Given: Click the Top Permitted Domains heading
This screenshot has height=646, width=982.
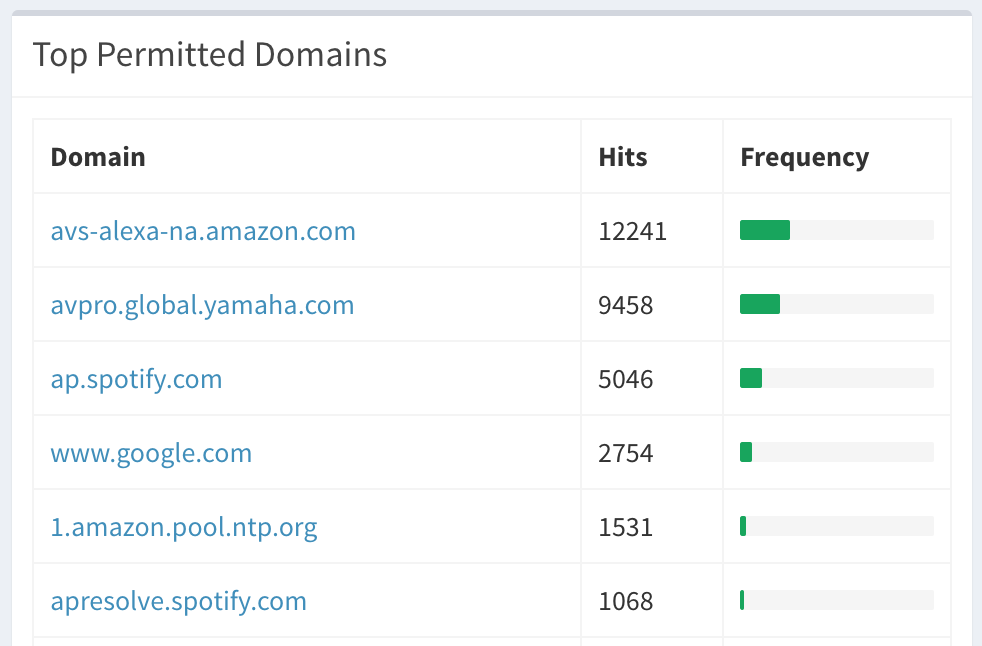Looking at the screenshot, I should pos(210,55).
